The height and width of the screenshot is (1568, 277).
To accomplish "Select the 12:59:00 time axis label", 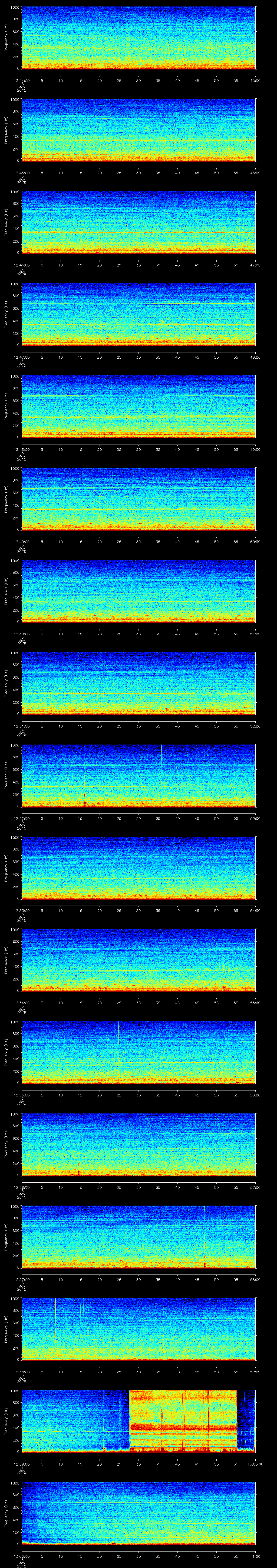I will tap(21, 1464).
